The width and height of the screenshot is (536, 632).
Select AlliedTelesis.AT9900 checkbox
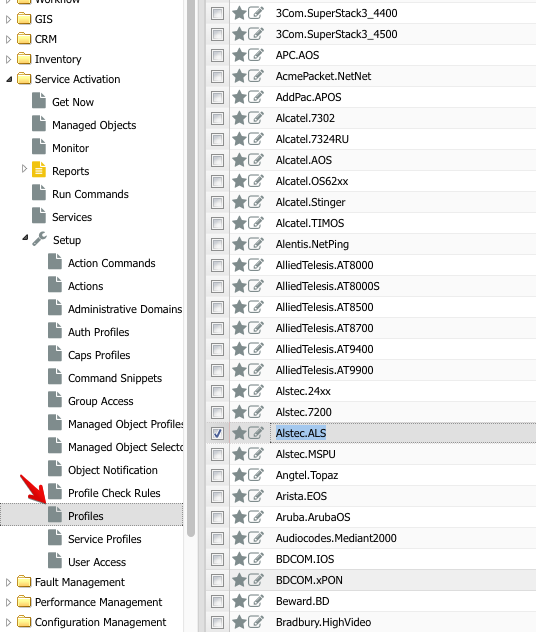[217, 370]
